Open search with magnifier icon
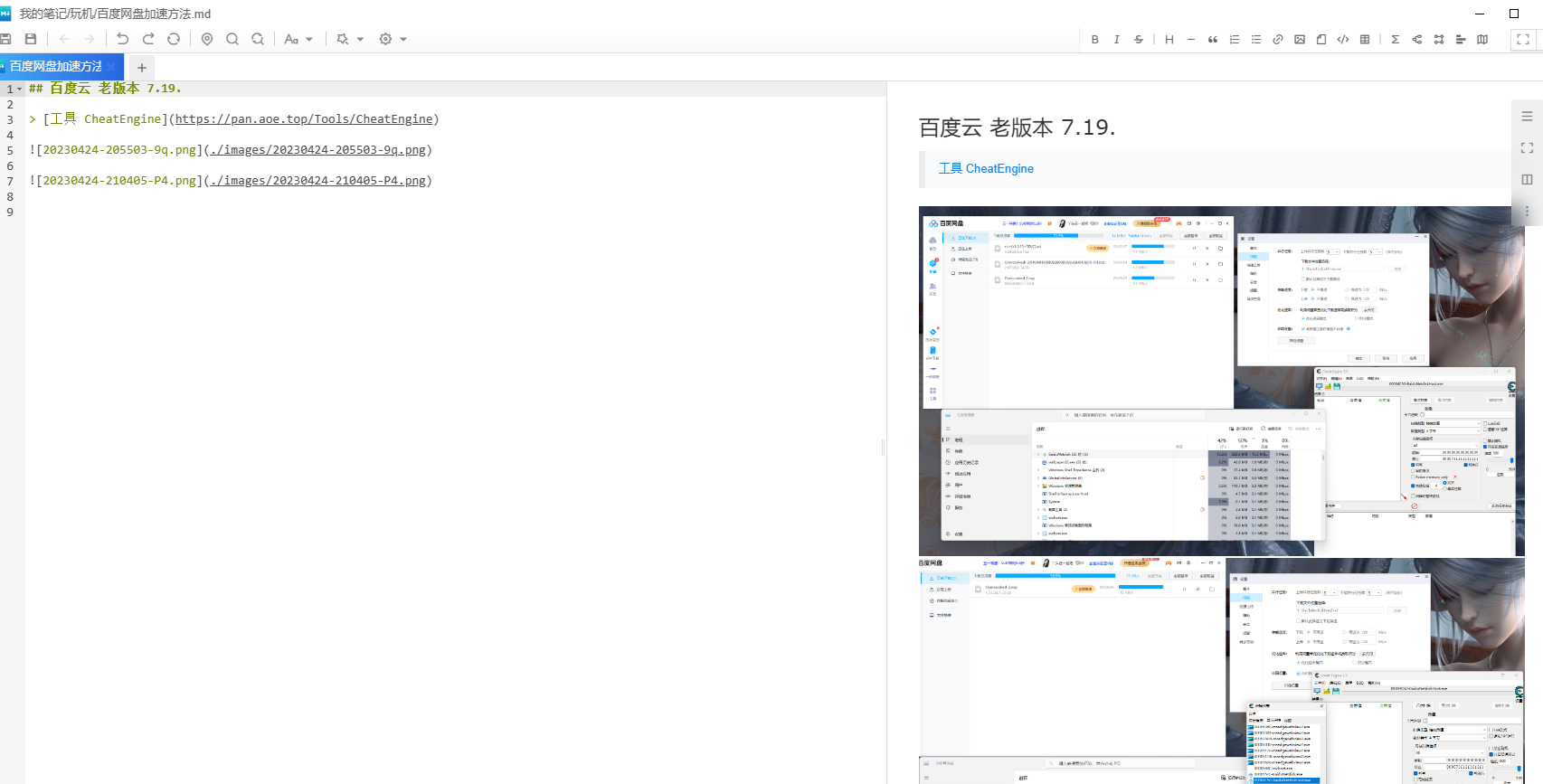Viewport: 1543px width, 784px height. click(232, 39)
